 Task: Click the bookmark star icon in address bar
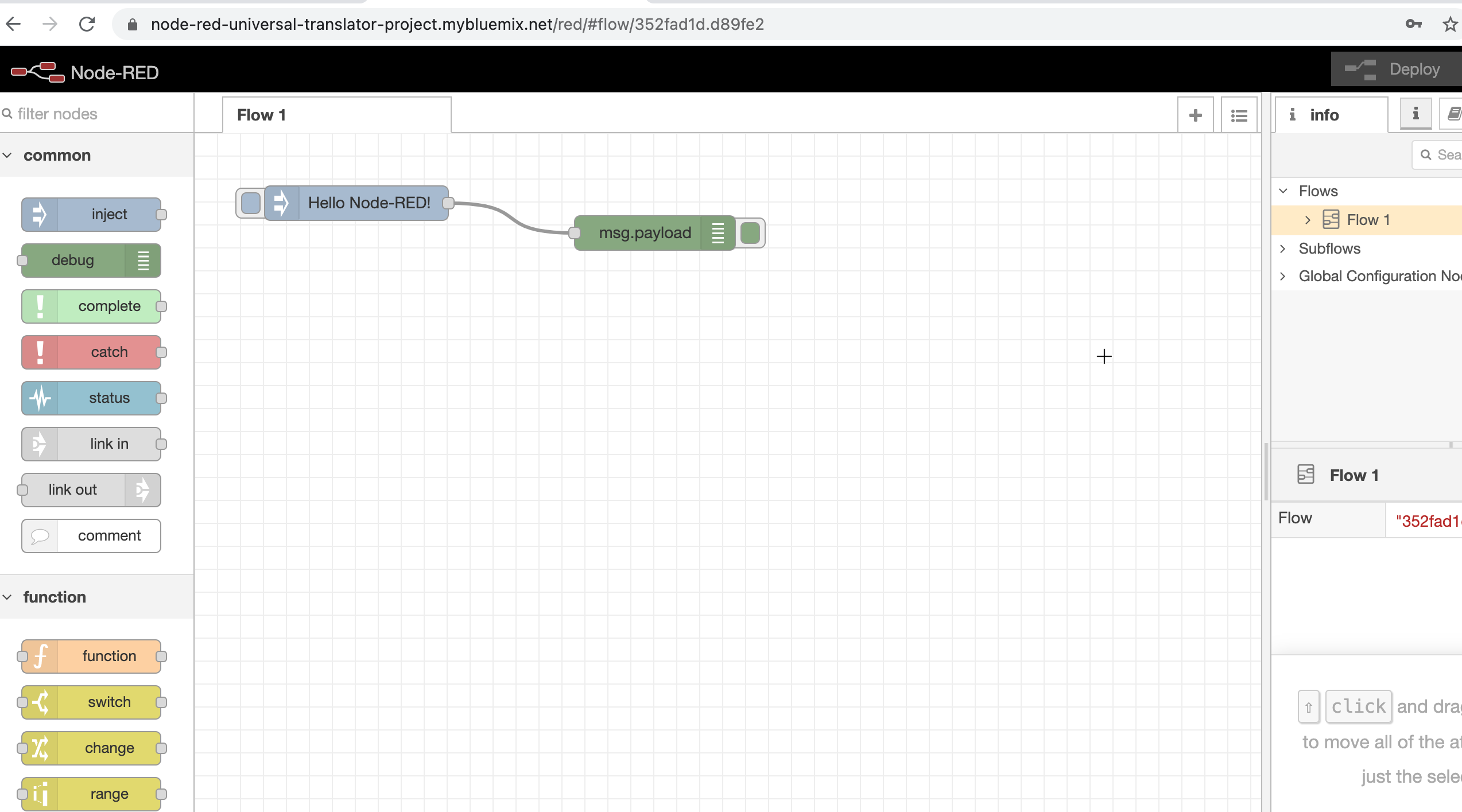[1450, 24]
